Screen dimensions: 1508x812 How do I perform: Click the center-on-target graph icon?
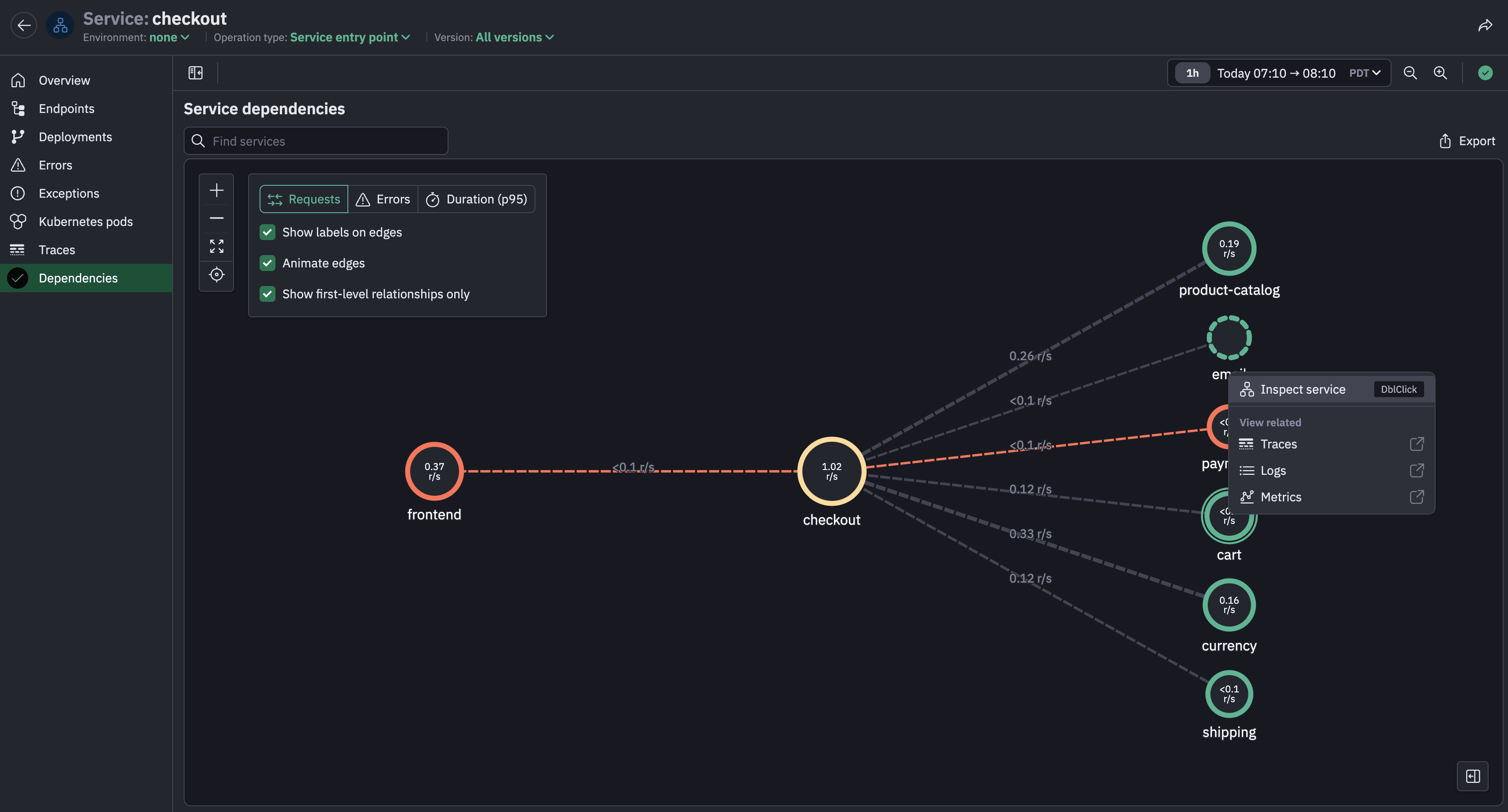pos(217,274)
